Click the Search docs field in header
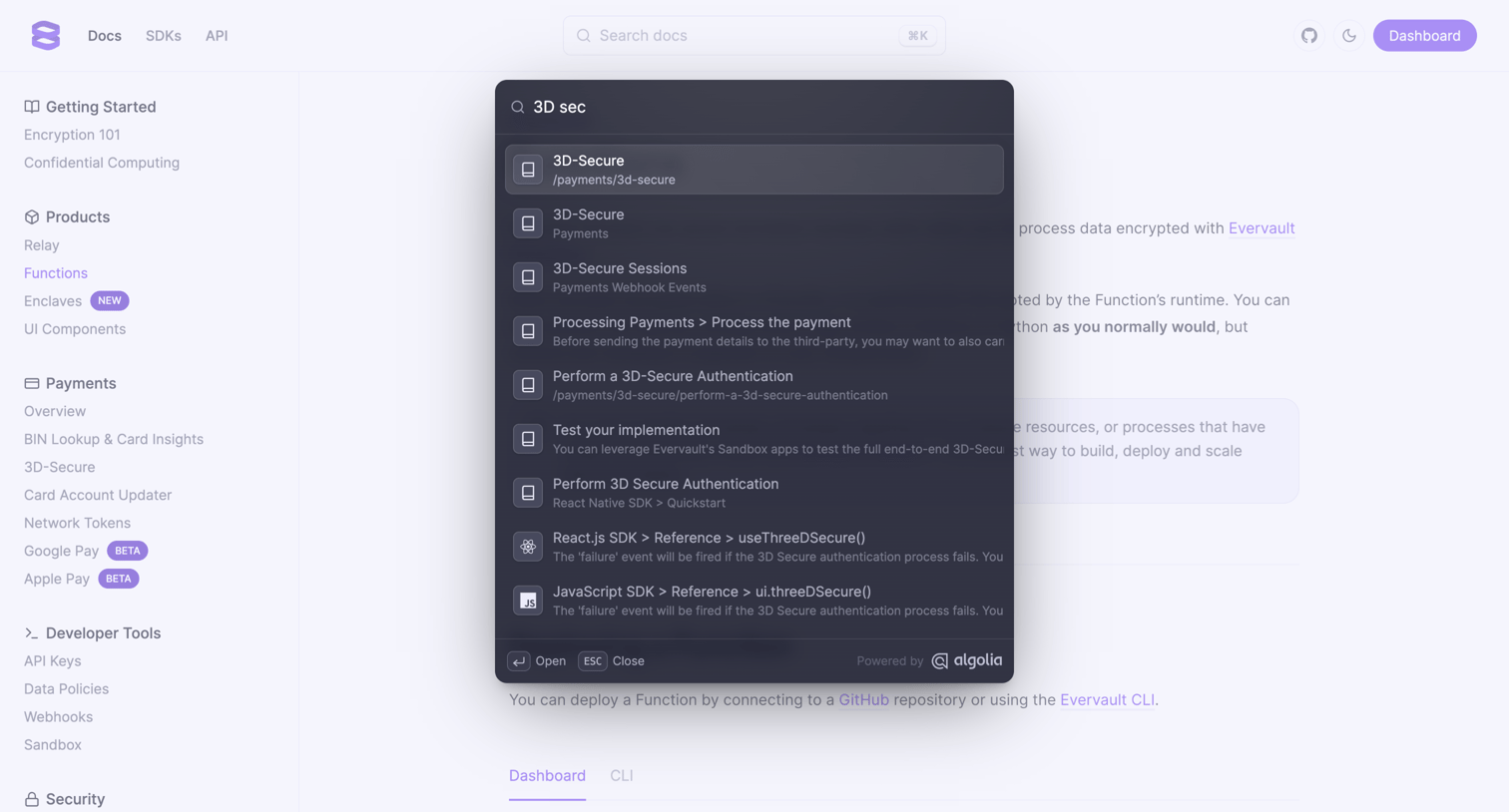 click(754, 36)
